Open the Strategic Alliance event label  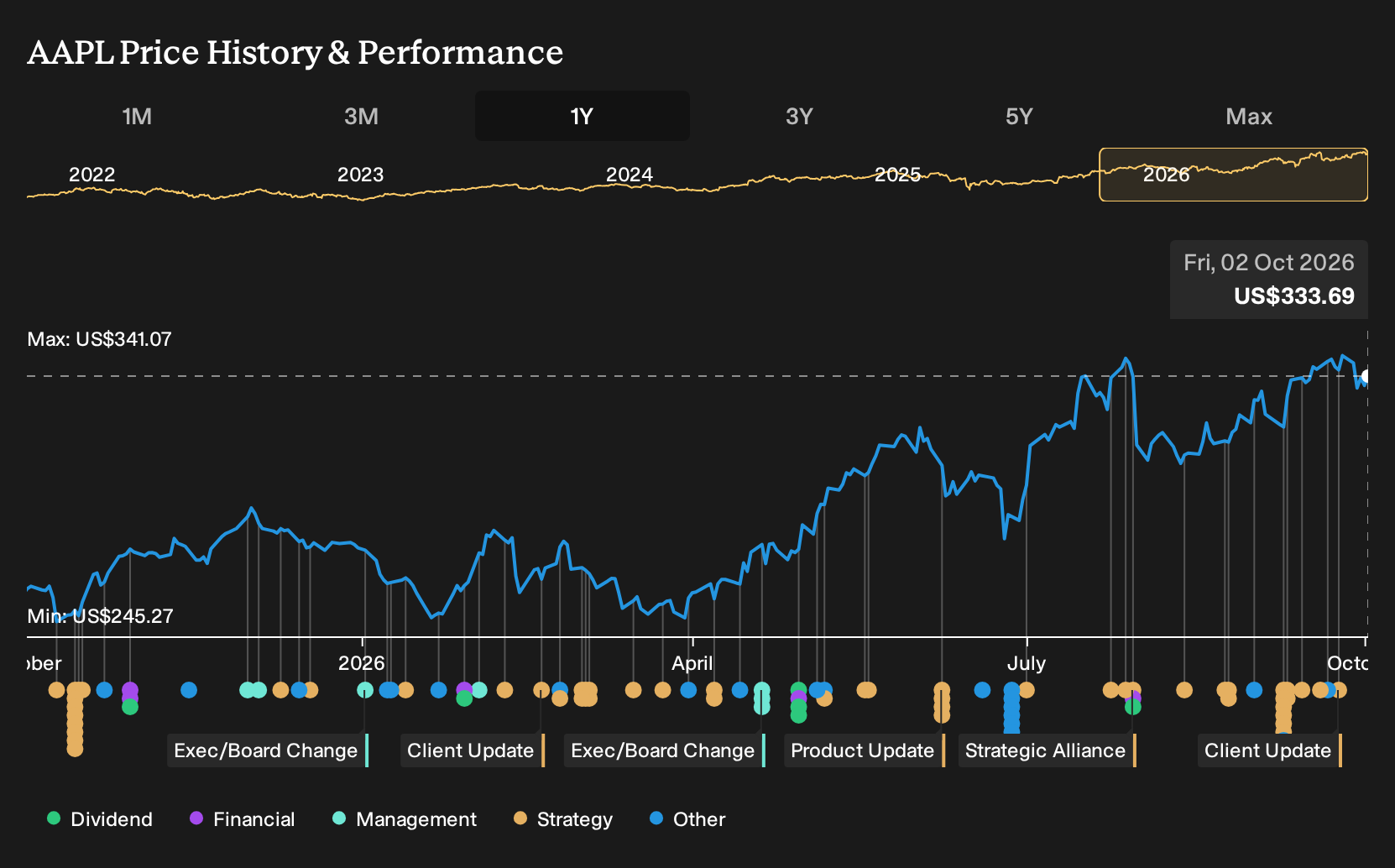[x=1047, y=750]
